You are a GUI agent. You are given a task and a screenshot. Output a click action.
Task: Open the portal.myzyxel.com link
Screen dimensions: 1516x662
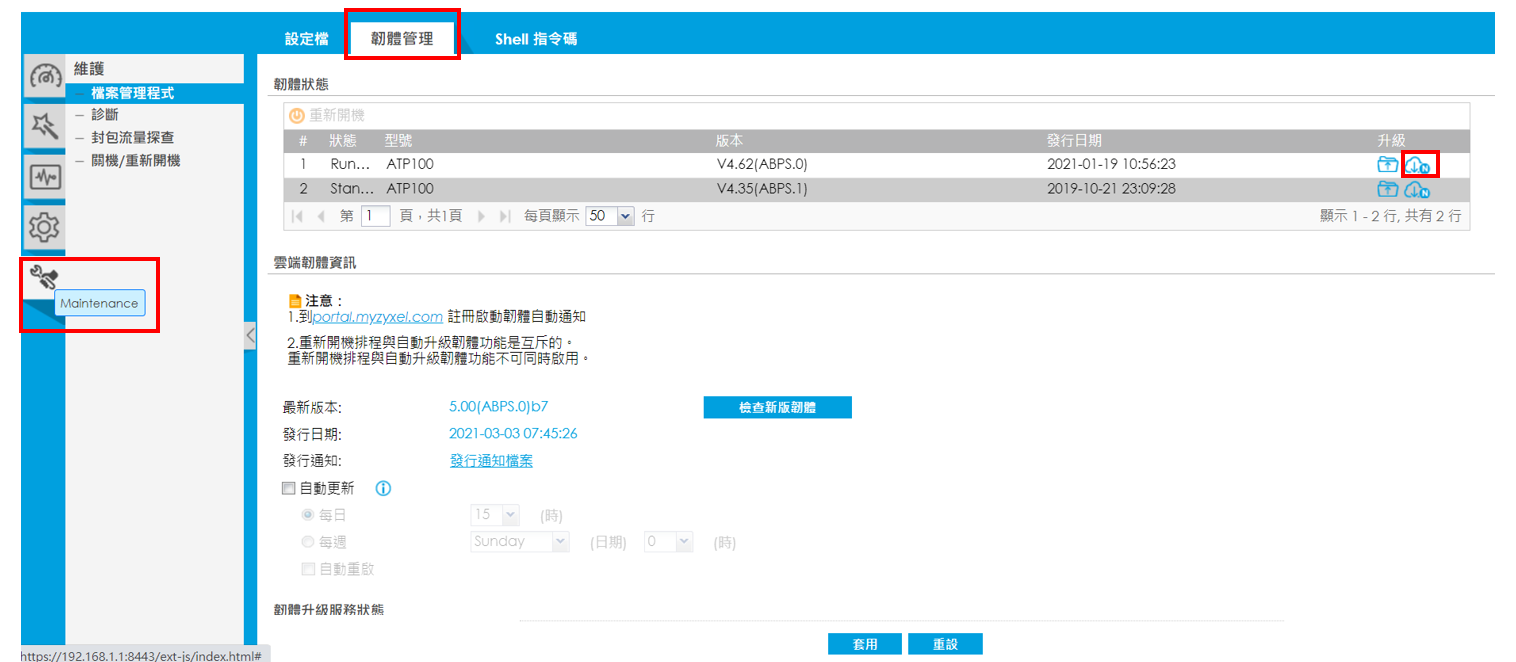pos(377,317)
